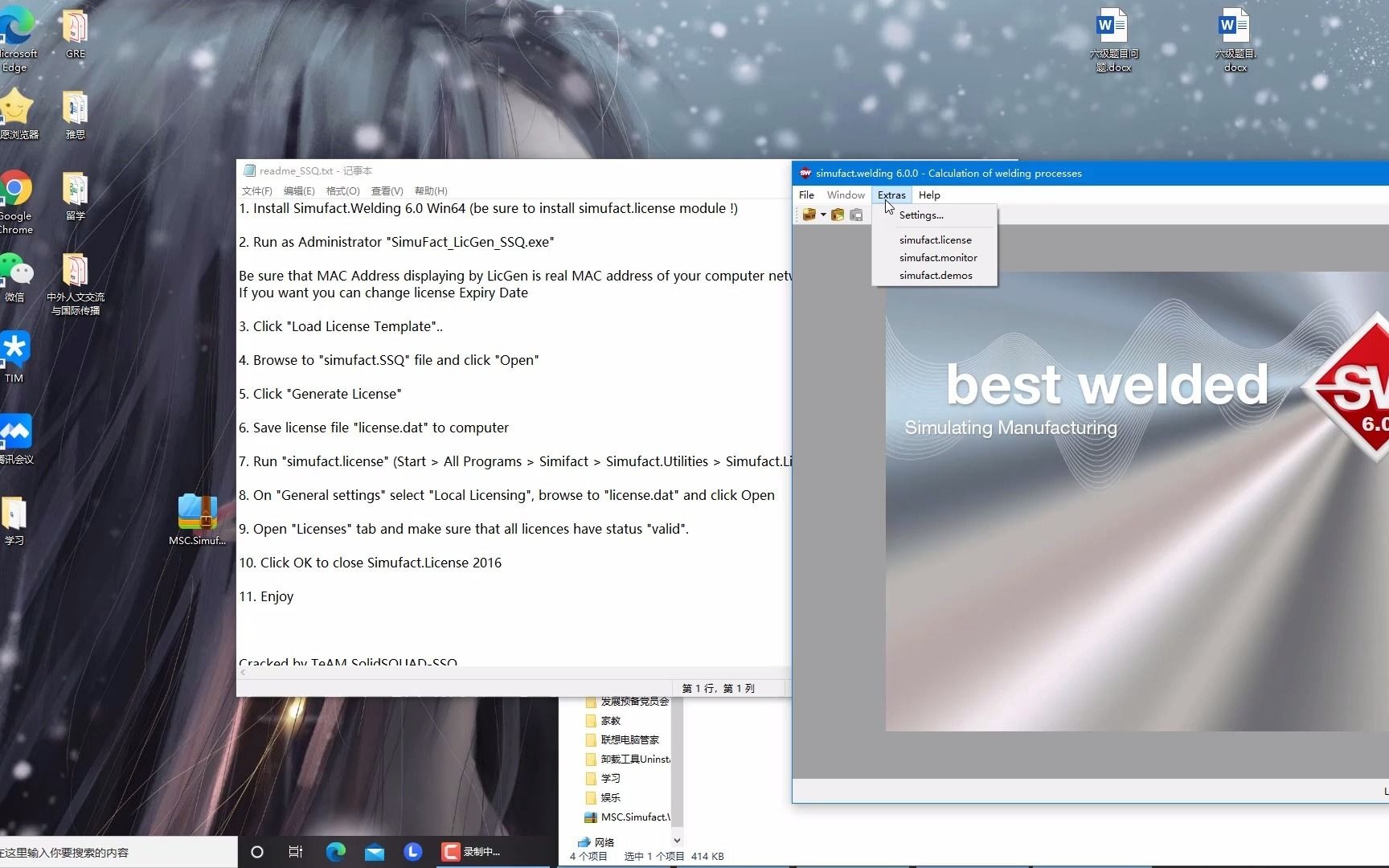The image size is (1389, 868).
Task: Click the 录制中 recording taskbar button
Action: 471,852
